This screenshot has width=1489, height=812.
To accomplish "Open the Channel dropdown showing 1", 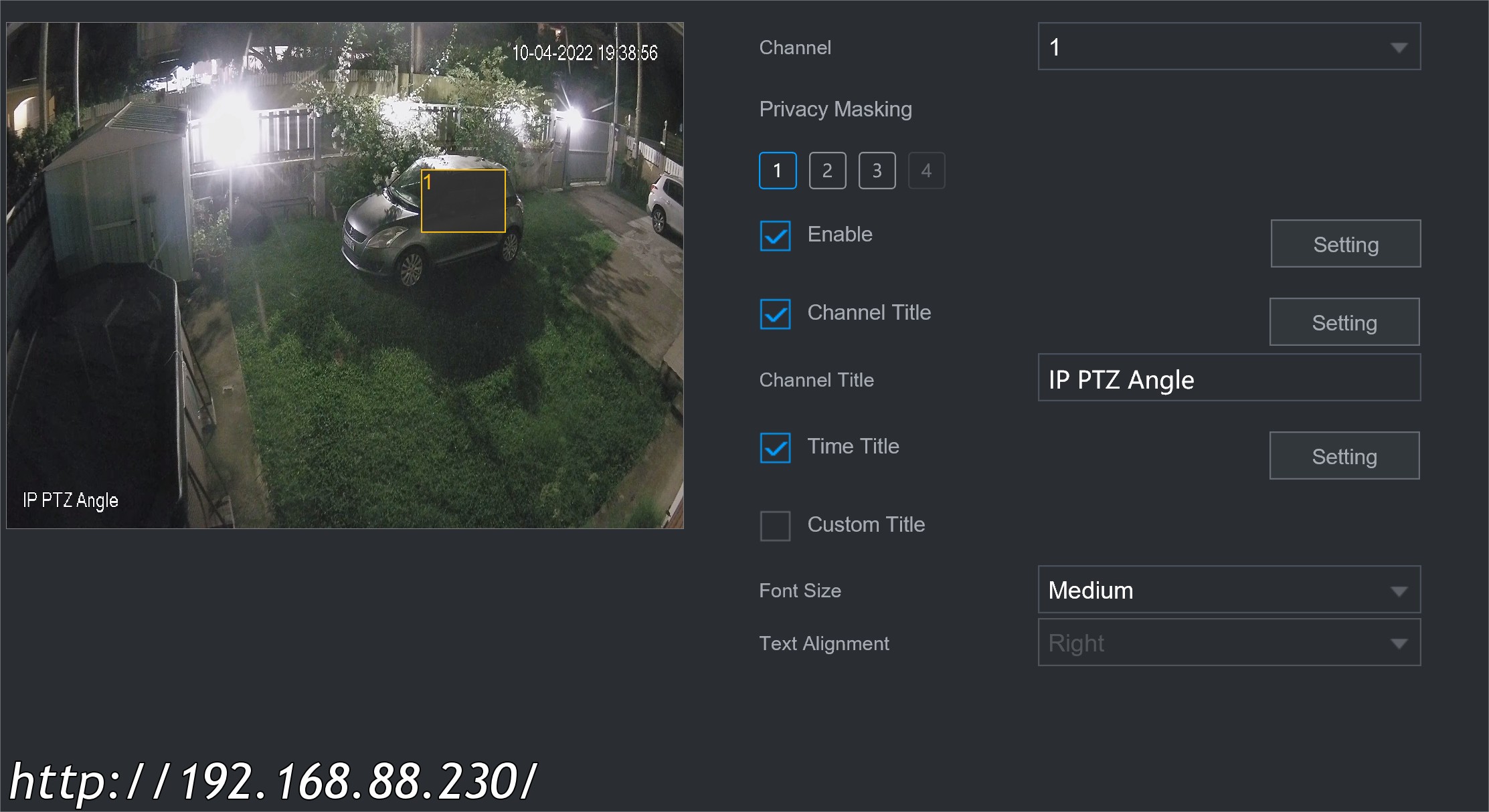I will 1229,47.
